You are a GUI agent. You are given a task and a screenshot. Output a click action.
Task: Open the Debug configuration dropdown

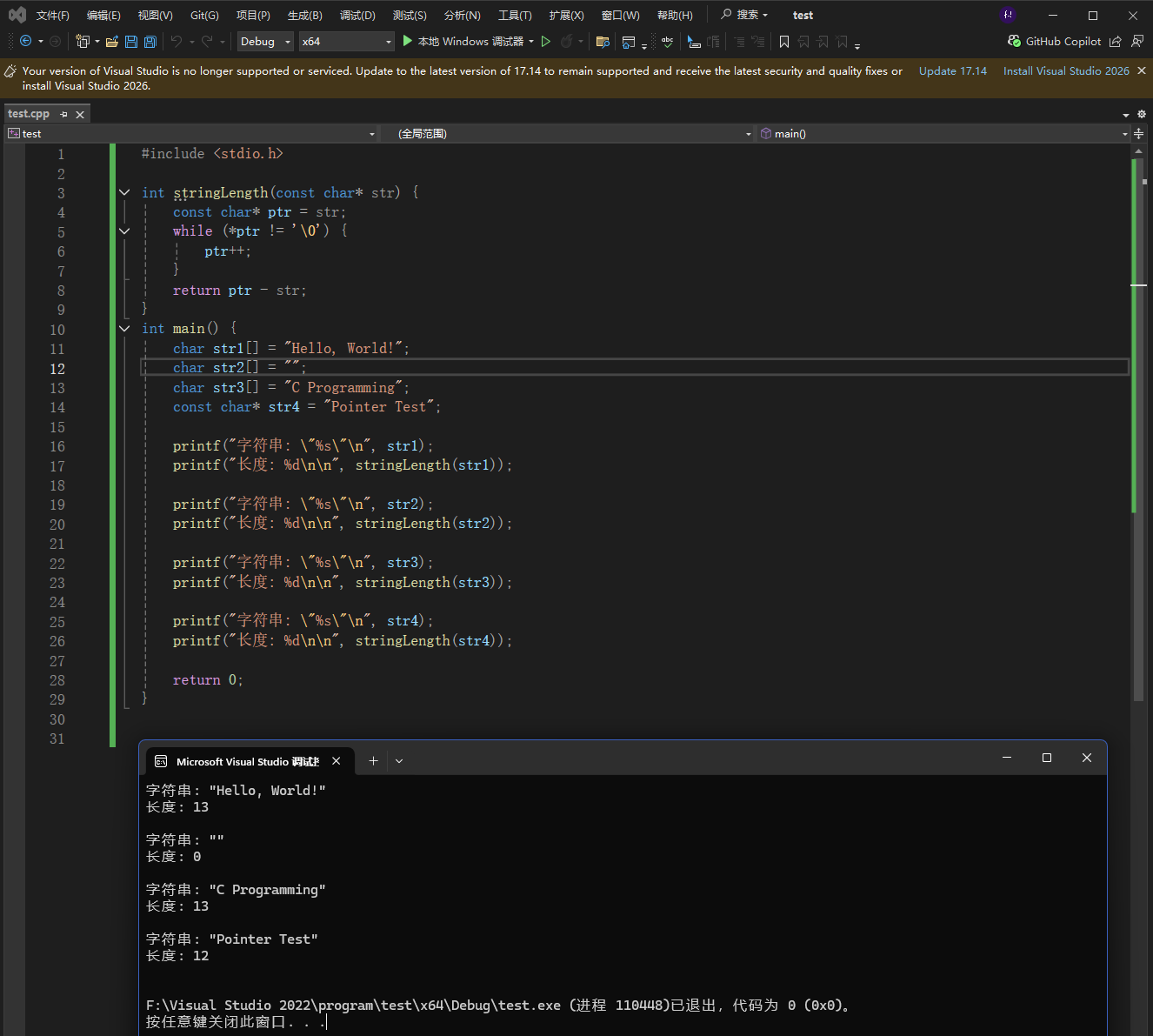(x=265, y=42)
